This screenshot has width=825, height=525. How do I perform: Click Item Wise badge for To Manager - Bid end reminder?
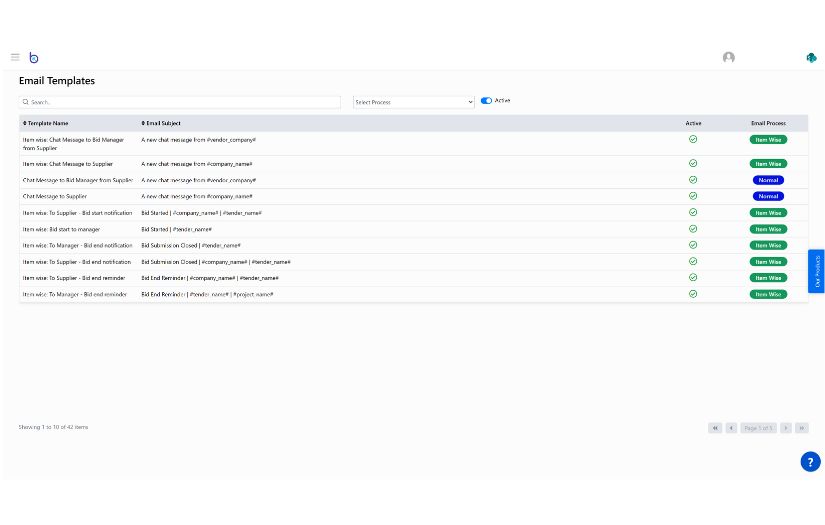pos(768,295)
